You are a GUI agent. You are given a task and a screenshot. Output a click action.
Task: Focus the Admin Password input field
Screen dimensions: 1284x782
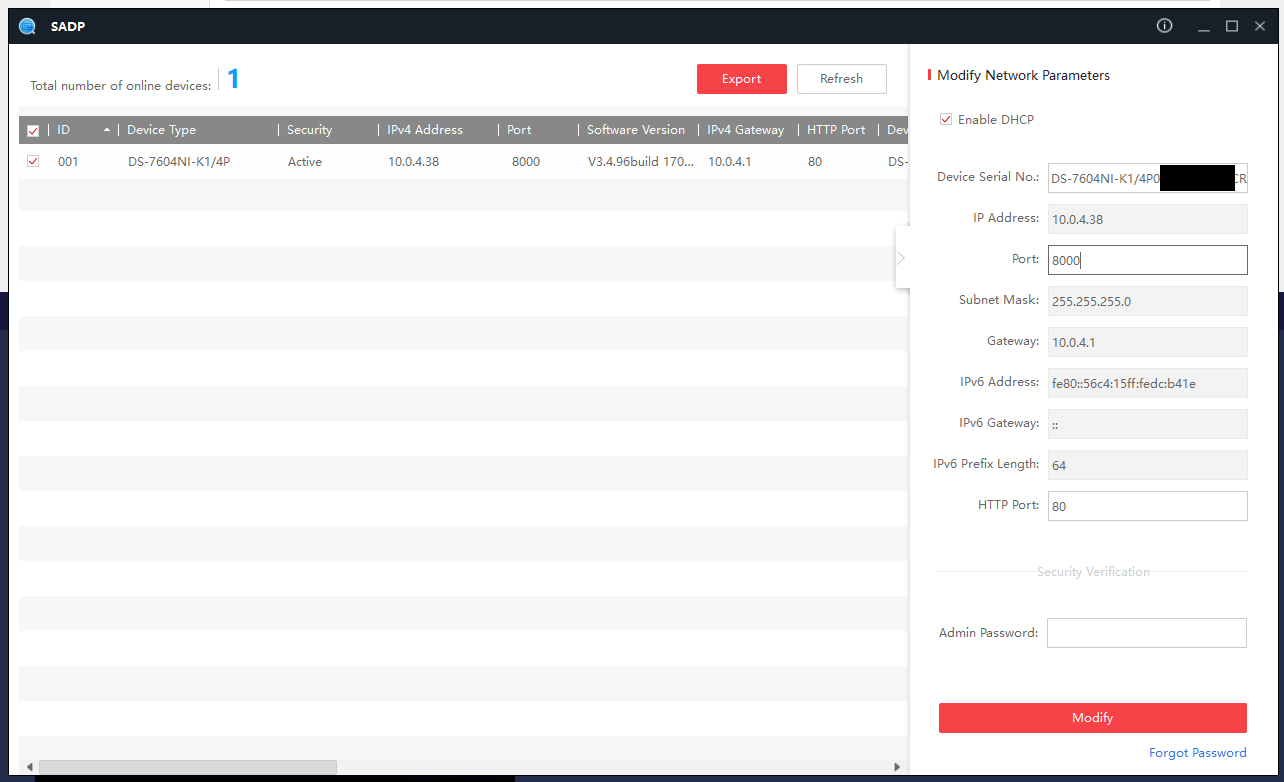point(1146,633)
